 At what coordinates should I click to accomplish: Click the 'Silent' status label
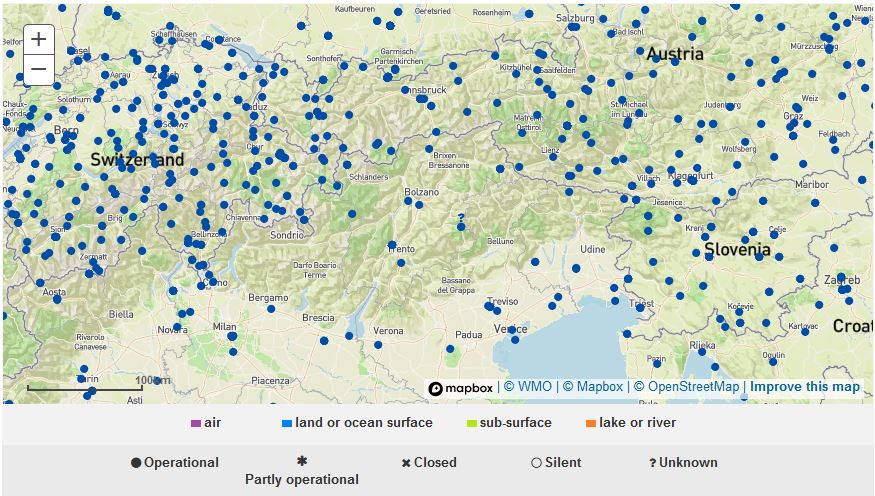tap(563, 463)
